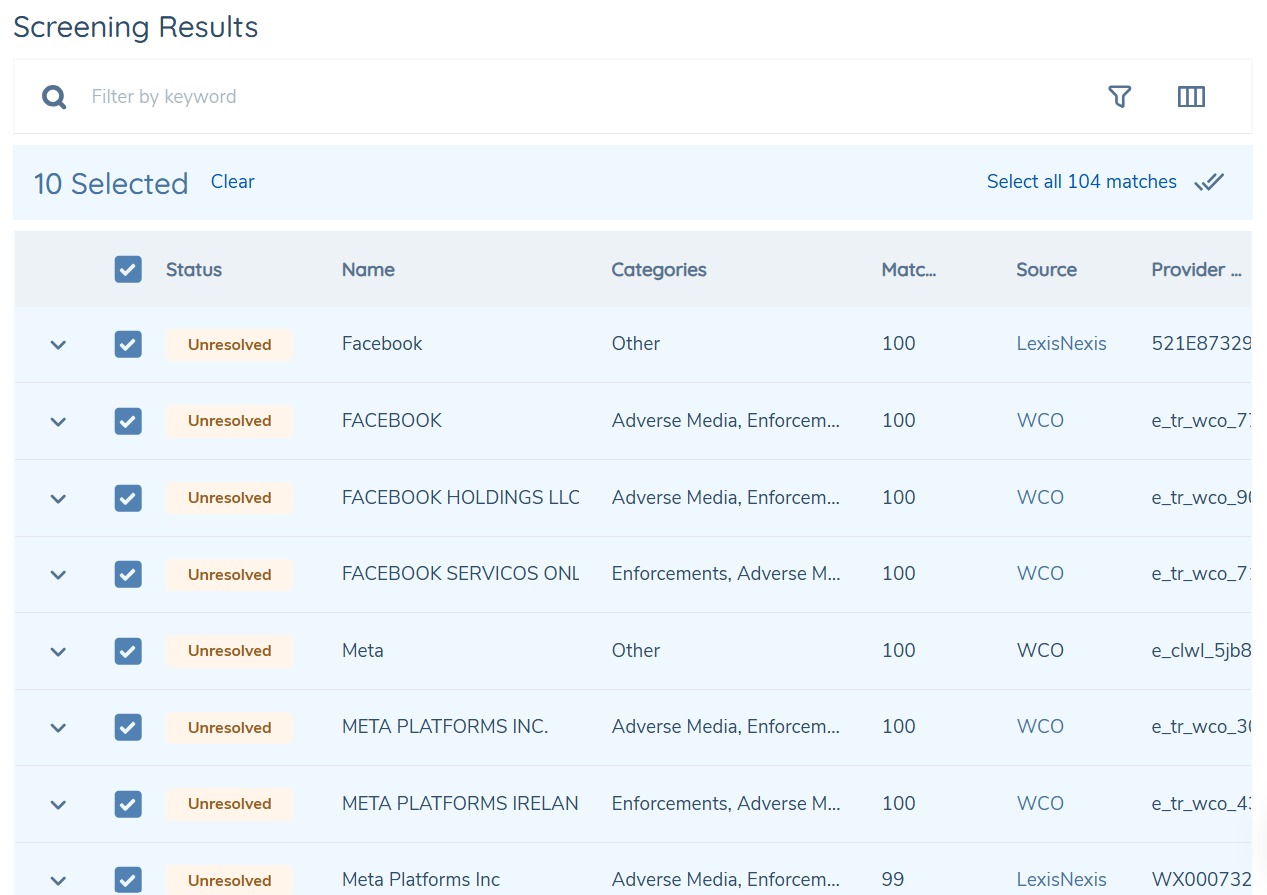Sort by the Status column header
1267x895 pixels.
pyautogui.click(x=194, y=269)
